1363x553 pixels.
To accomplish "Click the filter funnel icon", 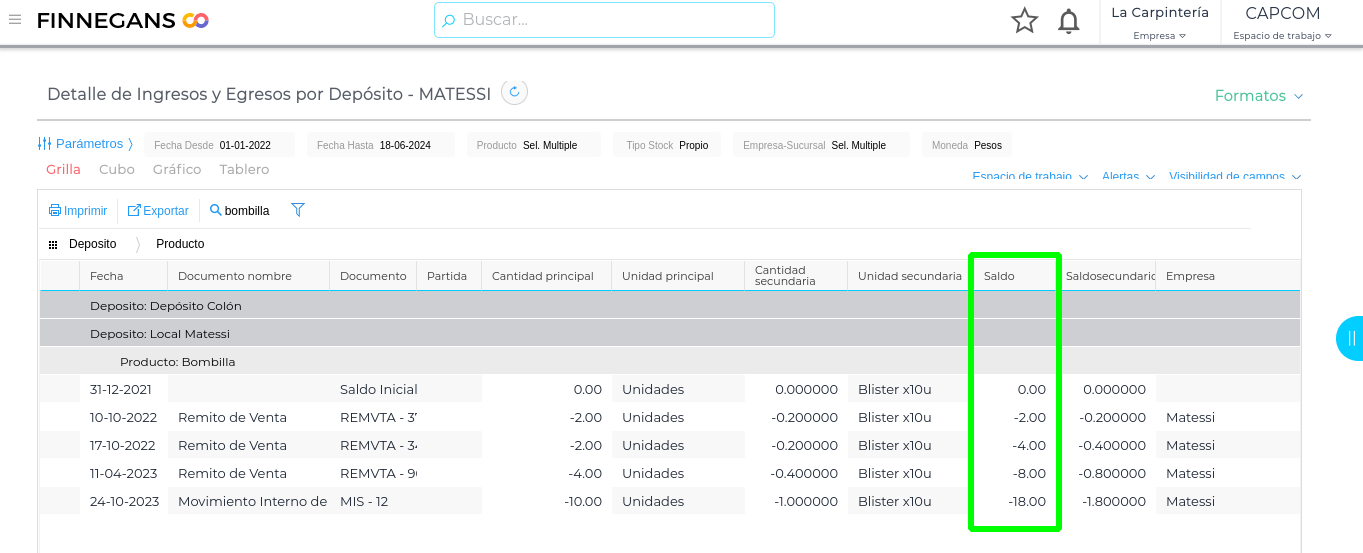I will coord(297,210).
